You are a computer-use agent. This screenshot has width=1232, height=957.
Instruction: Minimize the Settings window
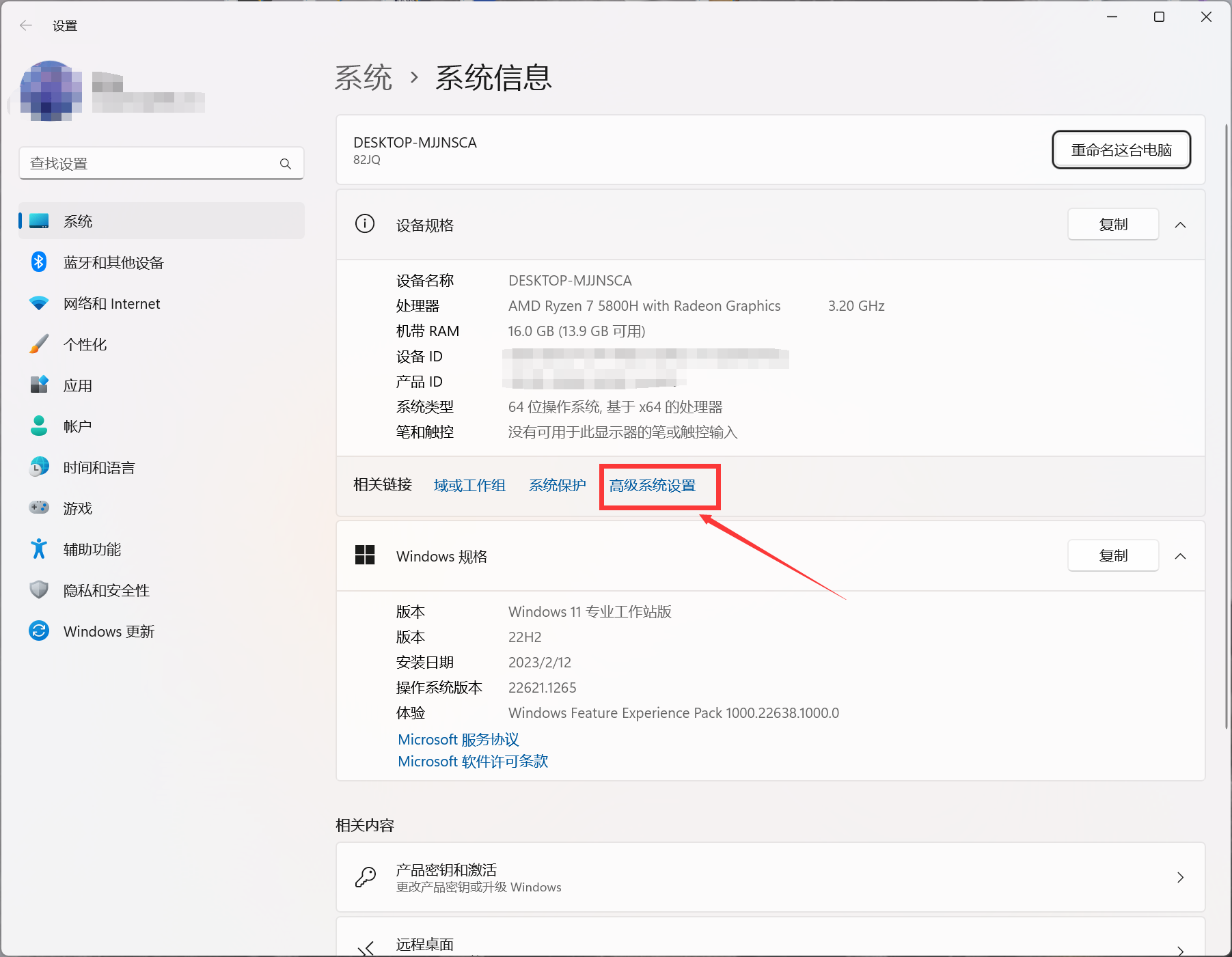(1112, 16)
